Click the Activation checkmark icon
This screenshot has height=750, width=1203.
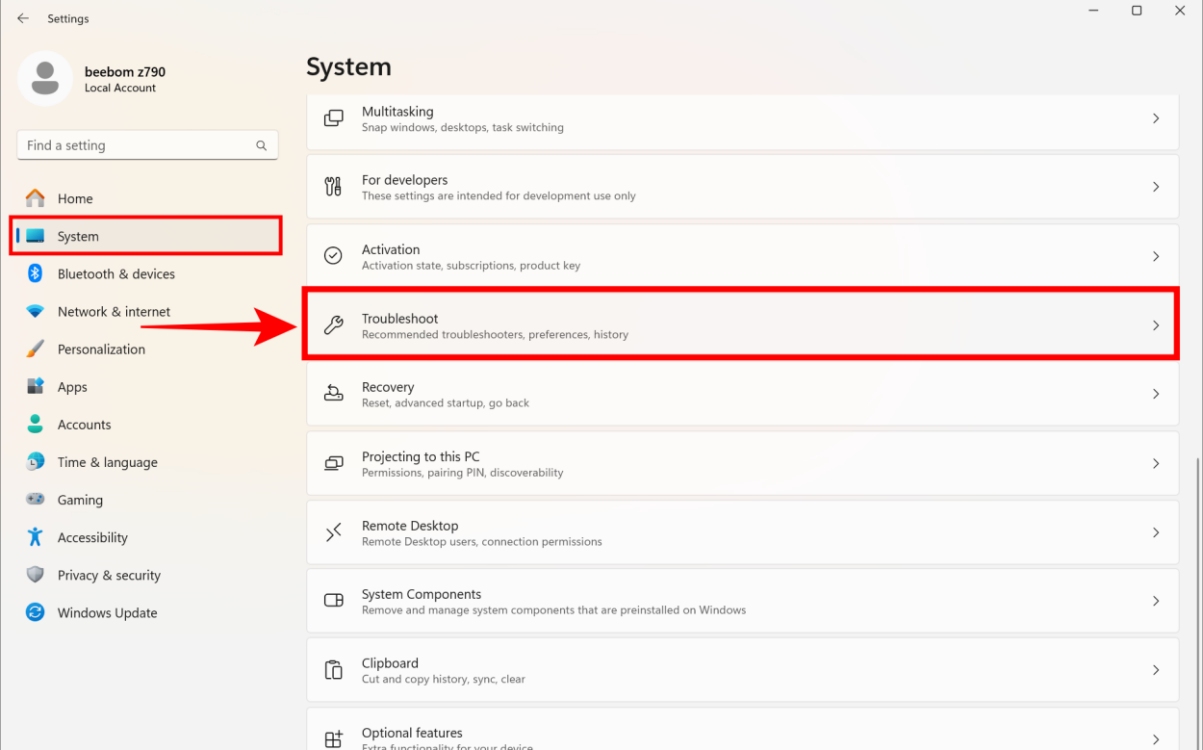point(332,256)
